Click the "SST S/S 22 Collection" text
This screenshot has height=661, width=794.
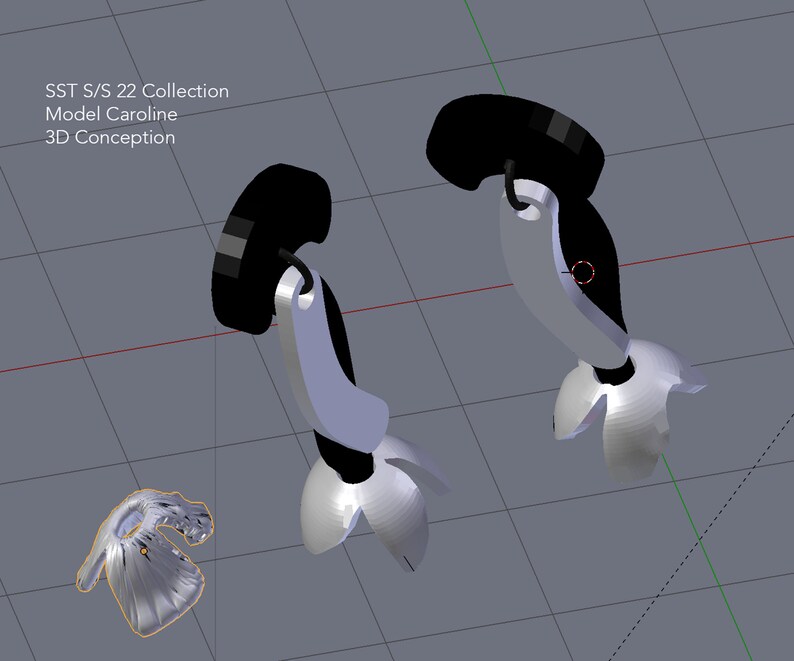click(137, 91)
